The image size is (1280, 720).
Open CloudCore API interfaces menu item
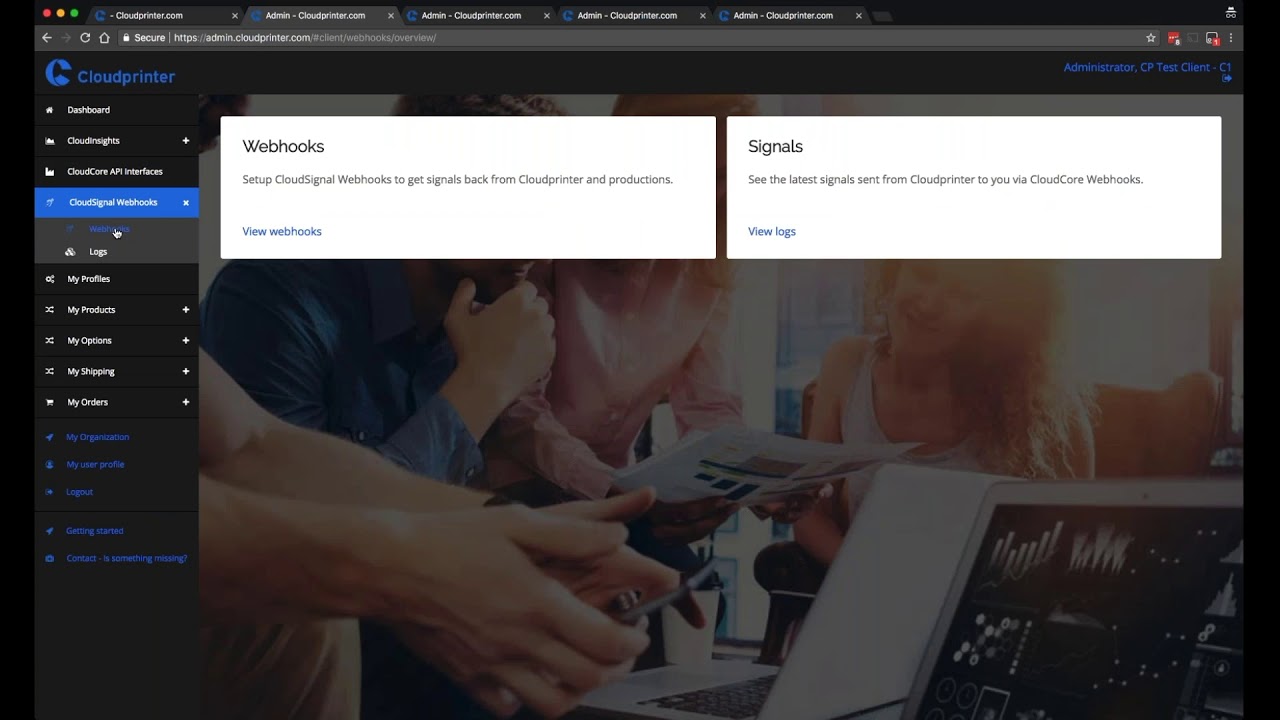[117, 172]
